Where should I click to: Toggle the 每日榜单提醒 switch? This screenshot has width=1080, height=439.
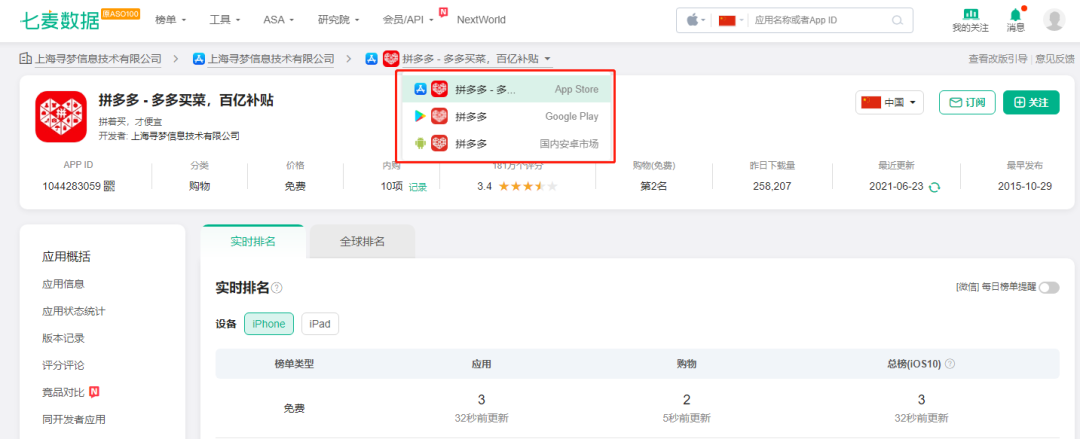[x=1049, y=287]
